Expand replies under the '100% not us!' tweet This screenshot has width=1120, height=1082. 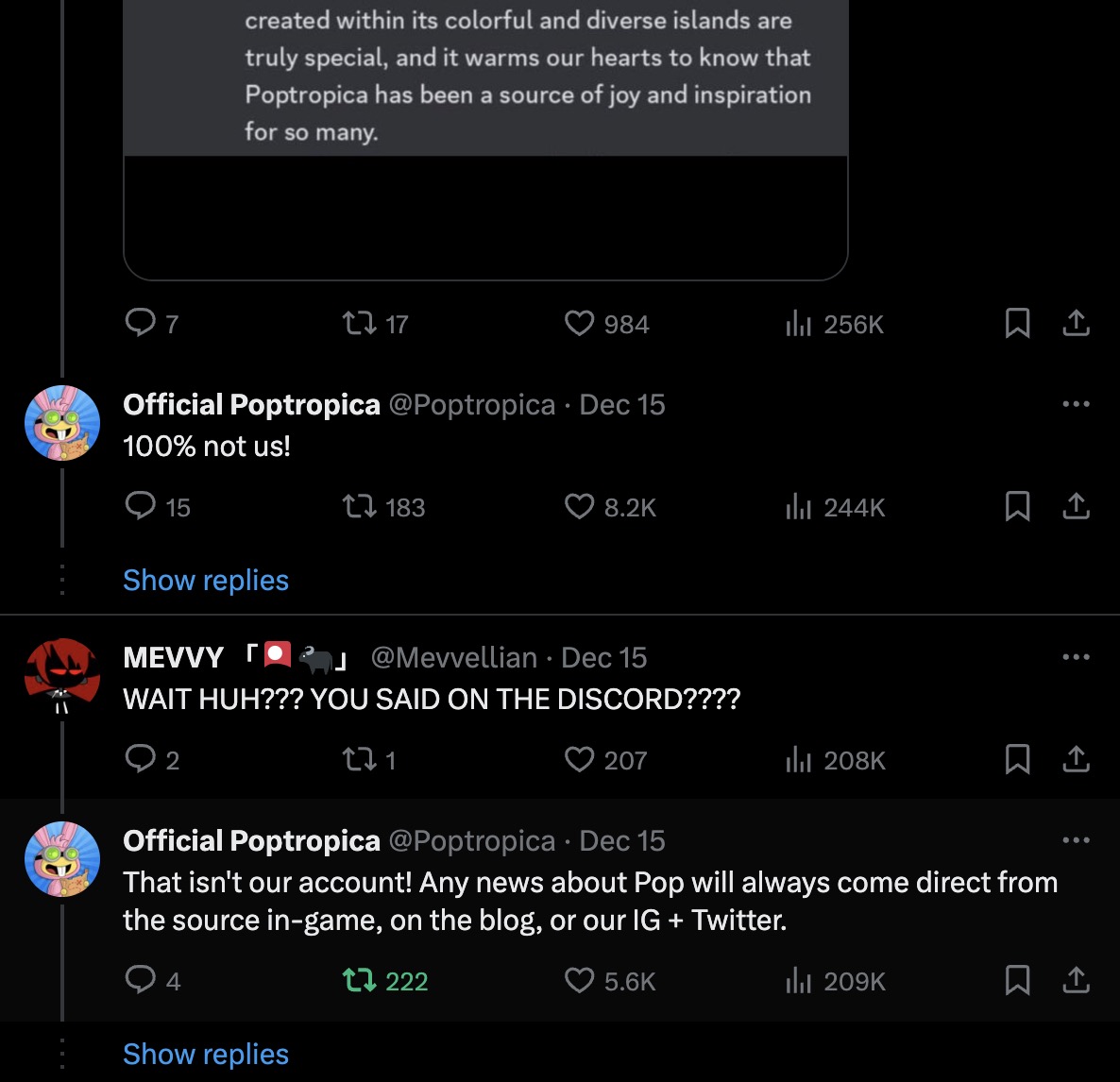click(x=205, y=580)
